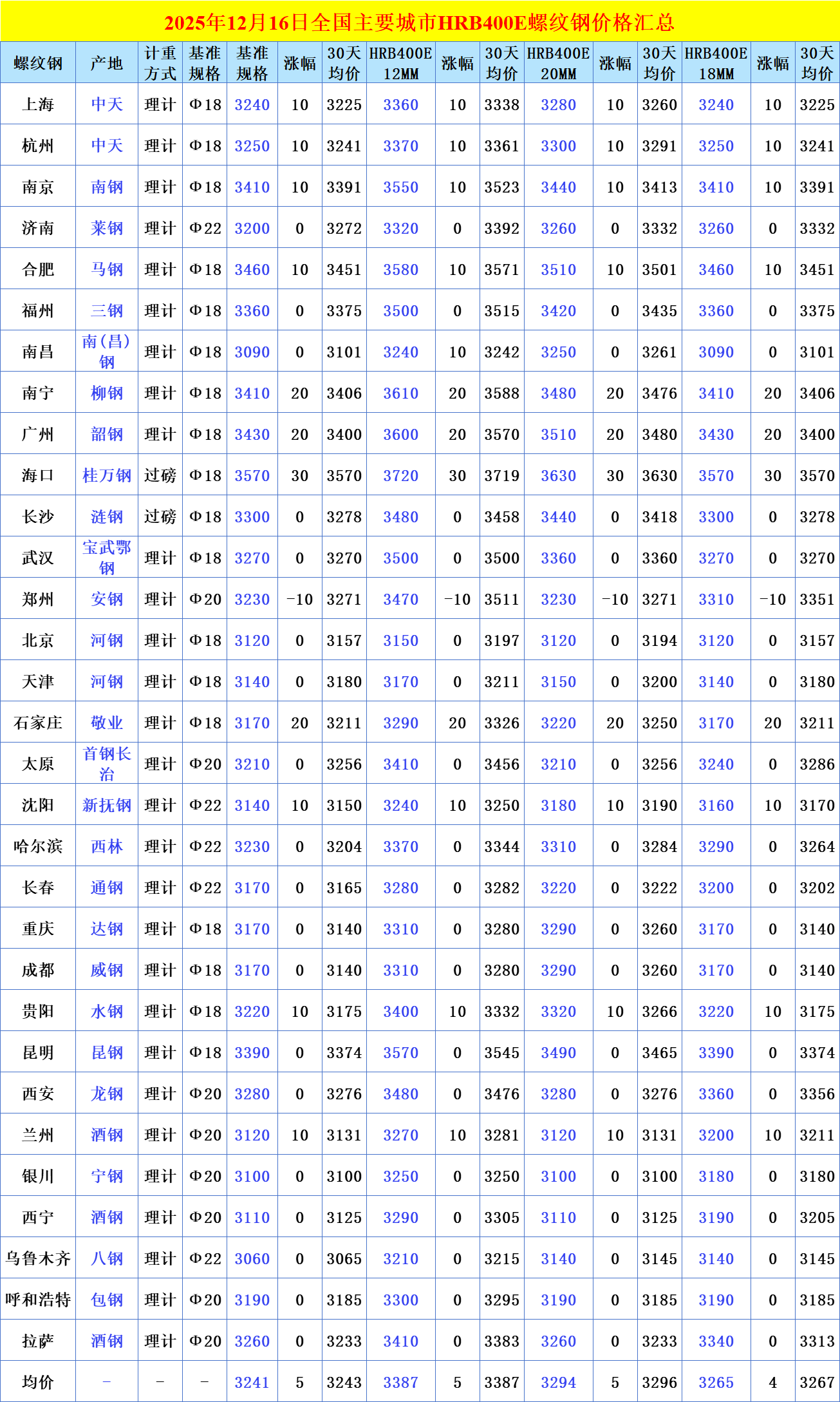Click the 韶钢 producer link
The image size is (840, 1402).
click(x=107, y=434)
